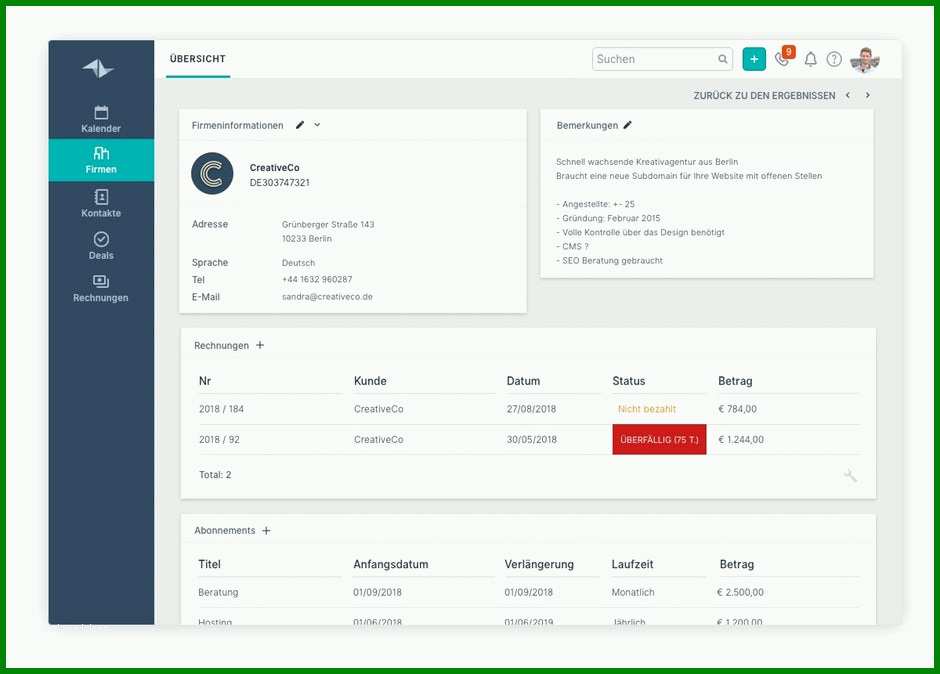Open the phone calls icon with badge
The width and height of the screenshot is (940, 674).
coord(784,58)
